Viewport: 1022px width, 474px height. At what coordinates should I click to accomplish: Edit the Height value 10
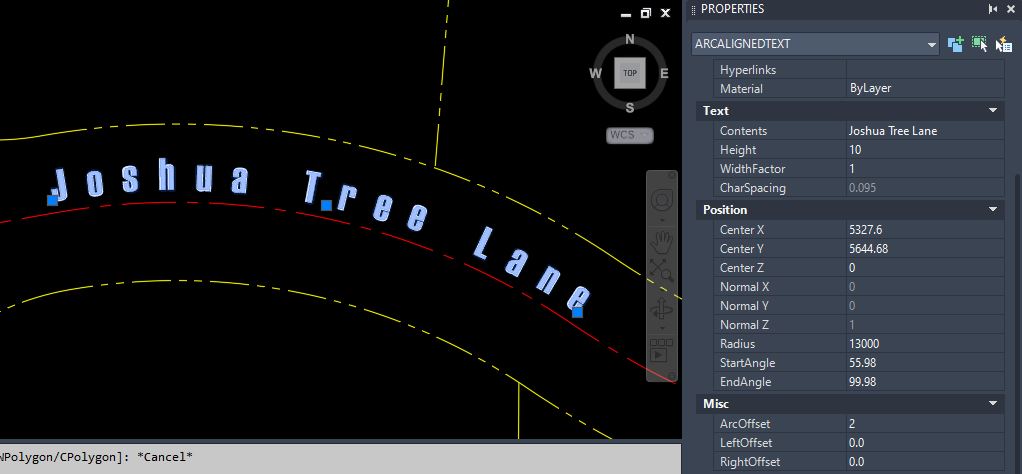(925, 150)
